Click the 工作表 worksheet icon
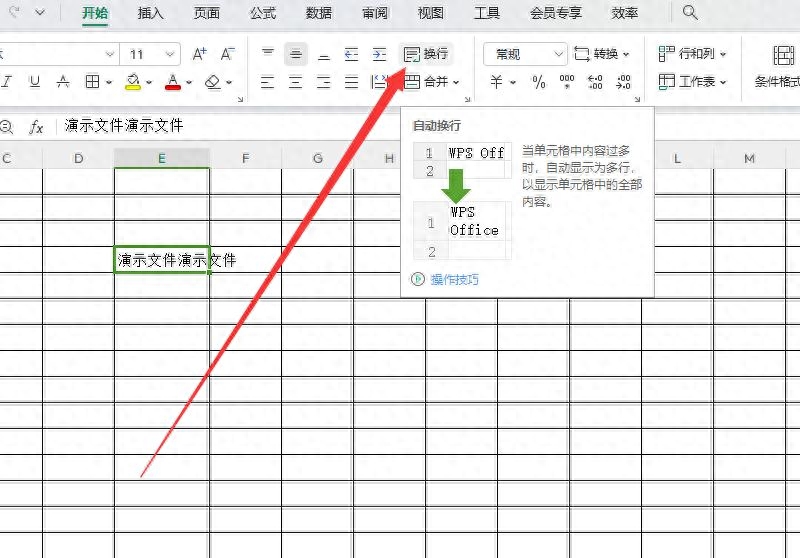 666,82
